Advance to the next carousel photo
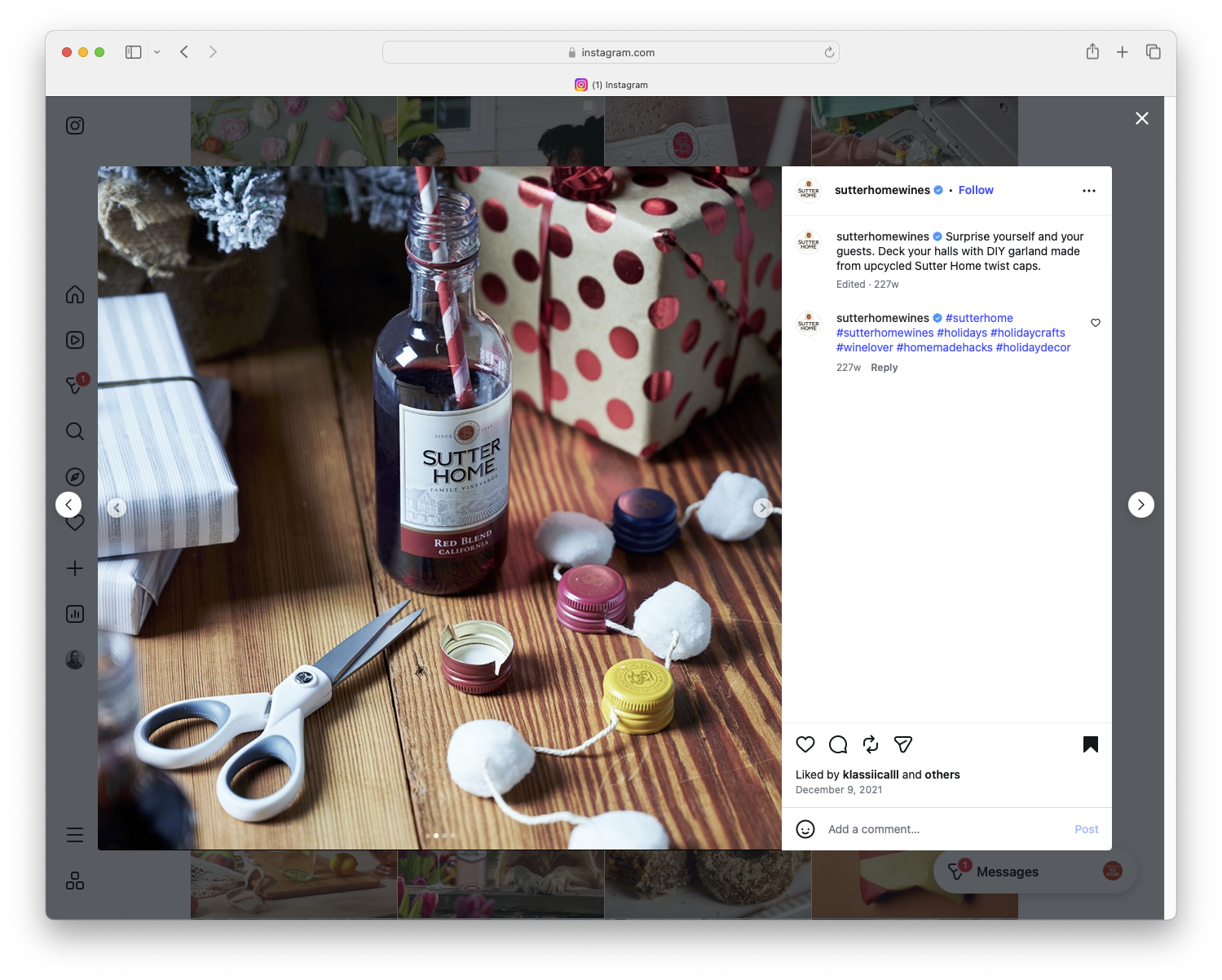1222x980 pixels. pyautogui.click(x=763, y=507)
